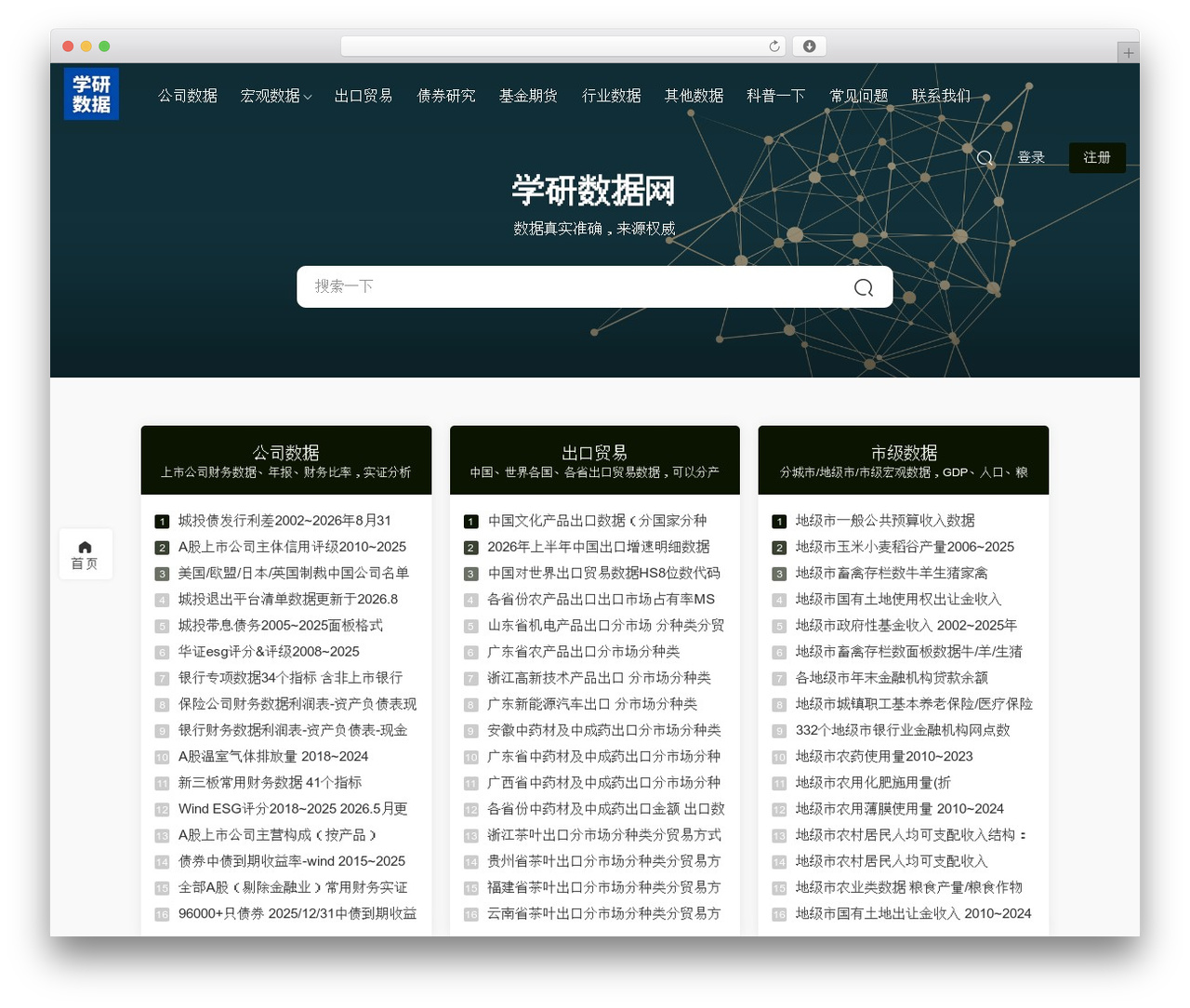1190x1008 pixels.
Task: Open 浙江高新技术产品出口 分市场分种类 entry
Action: (x=600, y=678)
